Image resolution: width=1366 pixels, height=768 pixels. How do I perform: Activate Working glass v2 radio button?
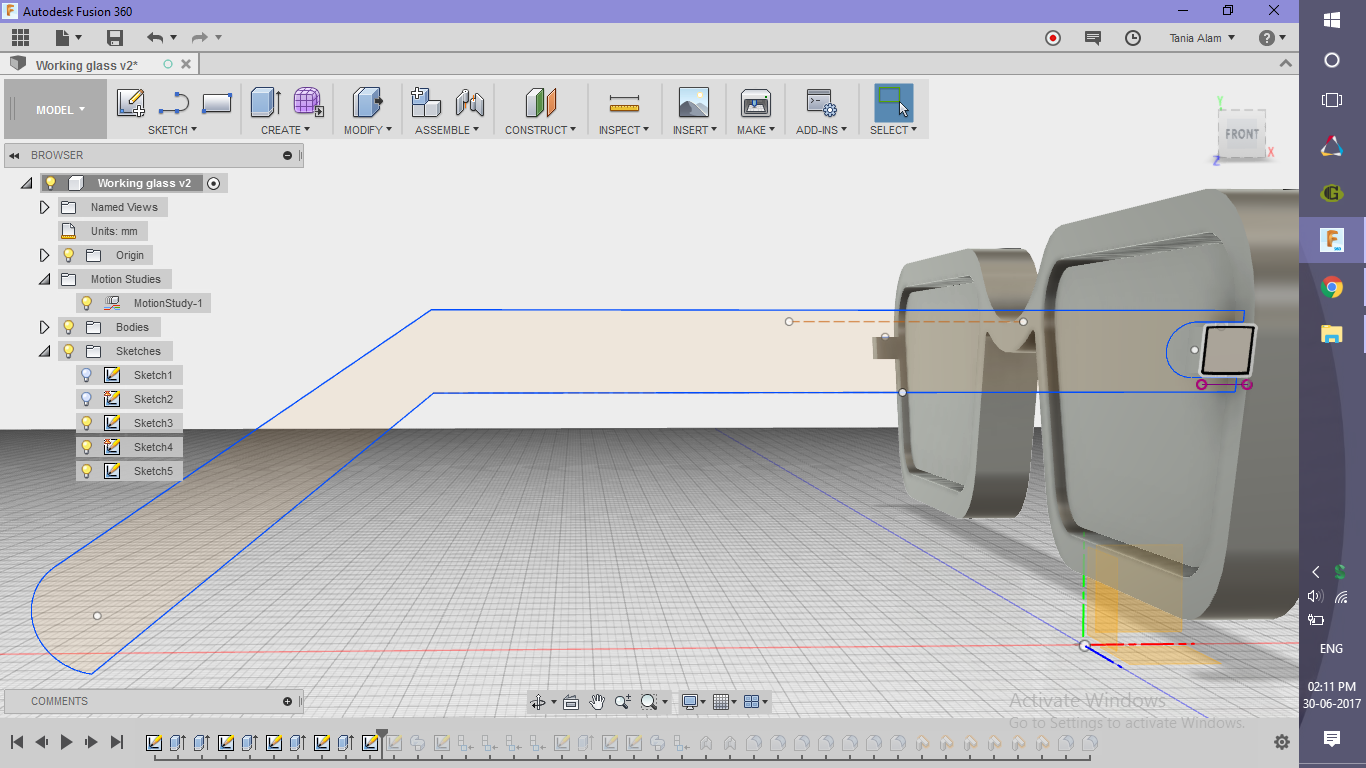click(213, 183)
